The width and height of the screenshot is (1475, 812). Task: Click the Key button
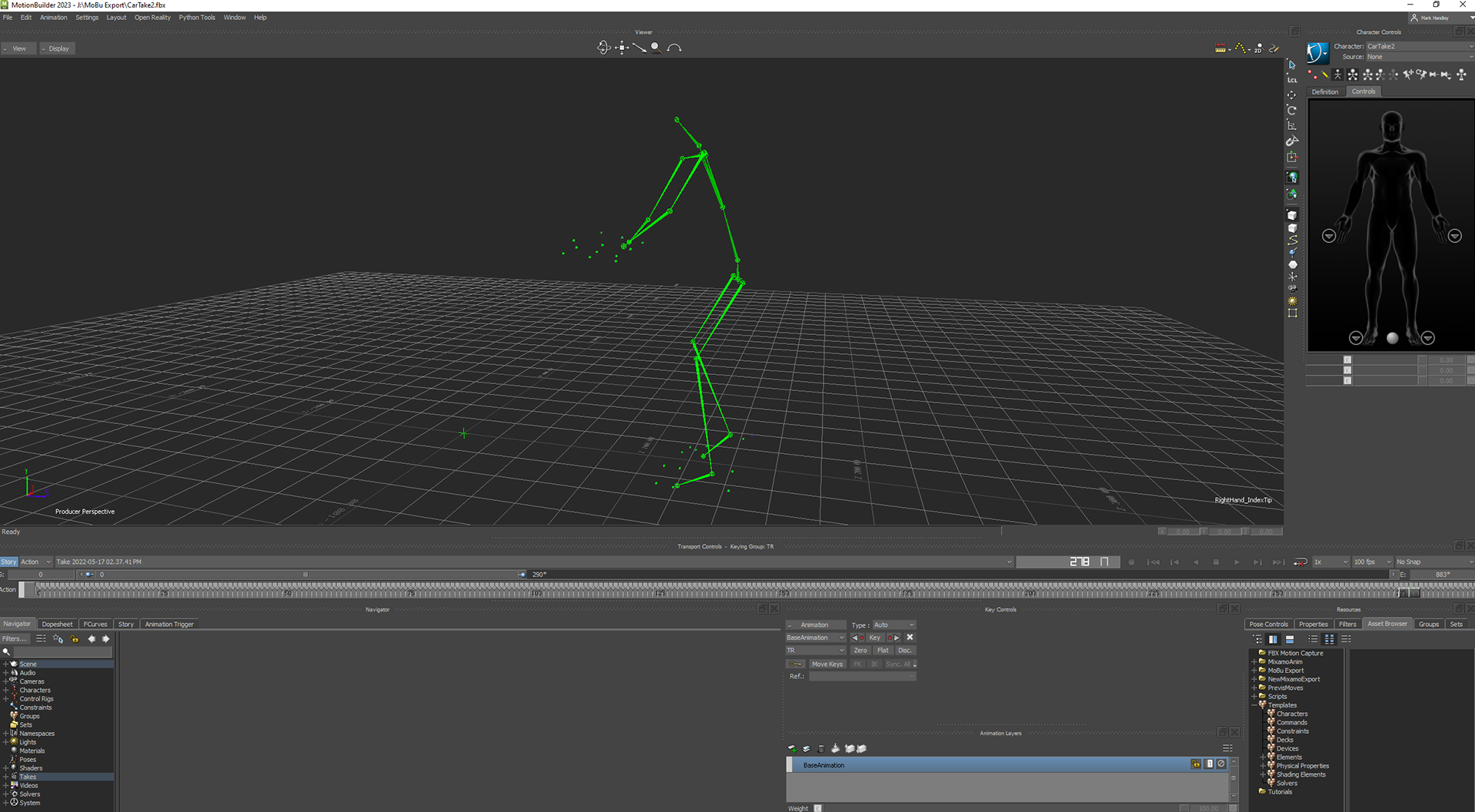click(x=874, y=638)
